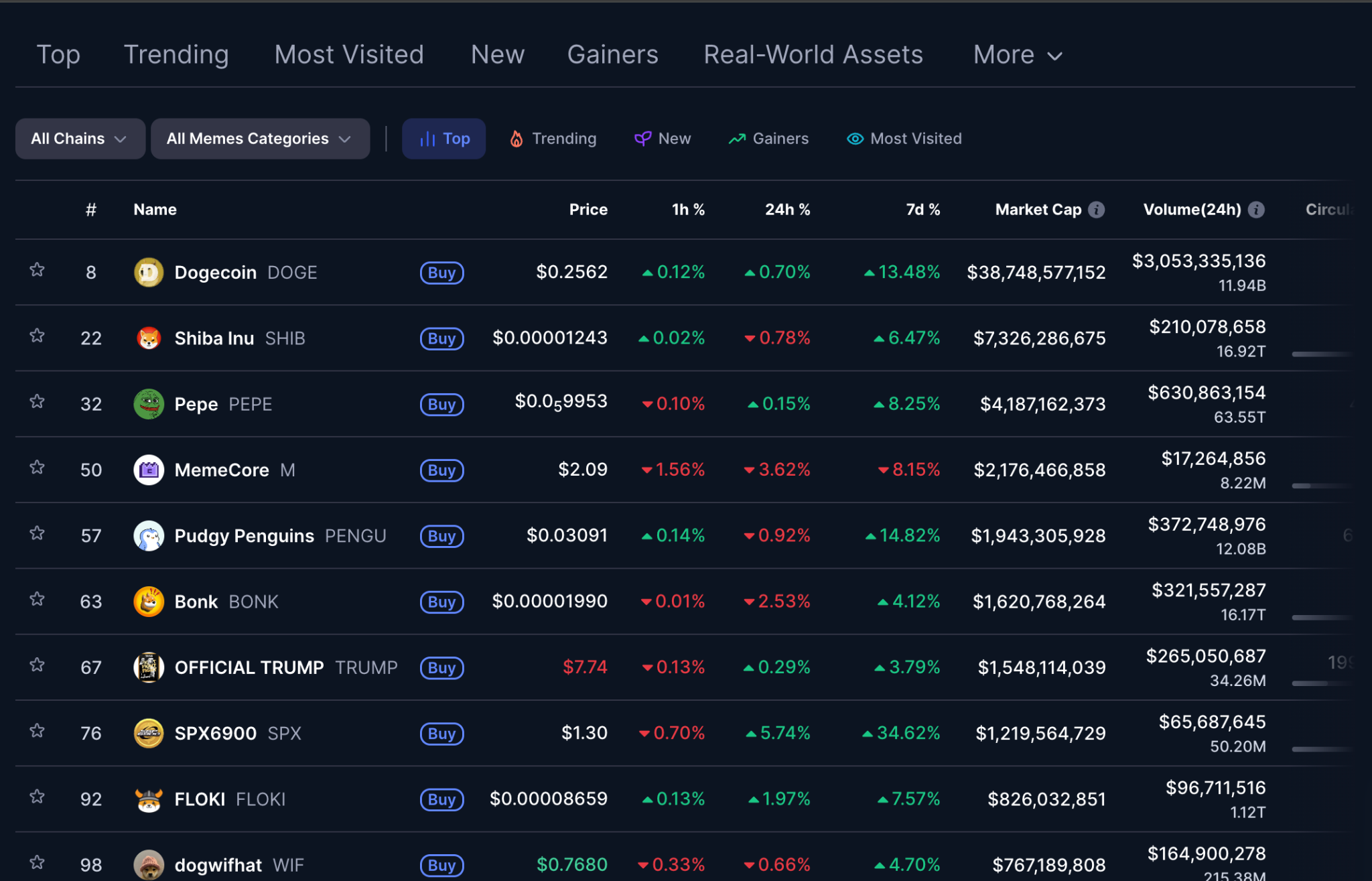This screenshot has height=881, width=1372.
Task: Click the FLOKI coin logo
Action: 149,799
